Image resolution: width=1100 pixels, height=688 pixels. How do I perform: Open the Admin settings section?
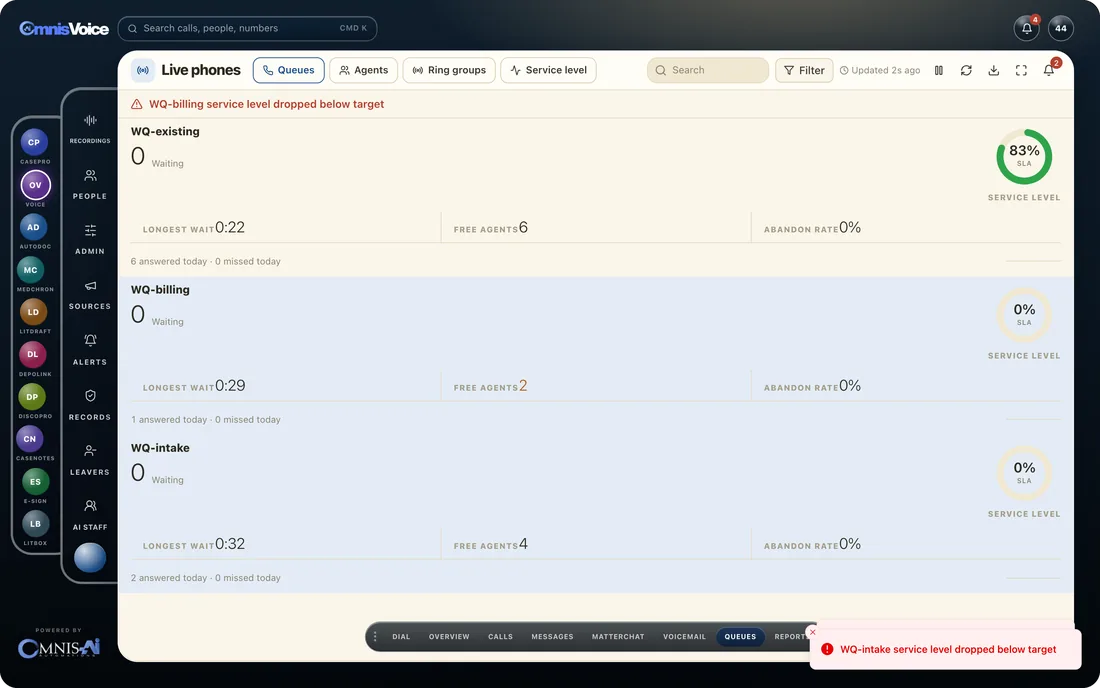(x=90, y=239)
